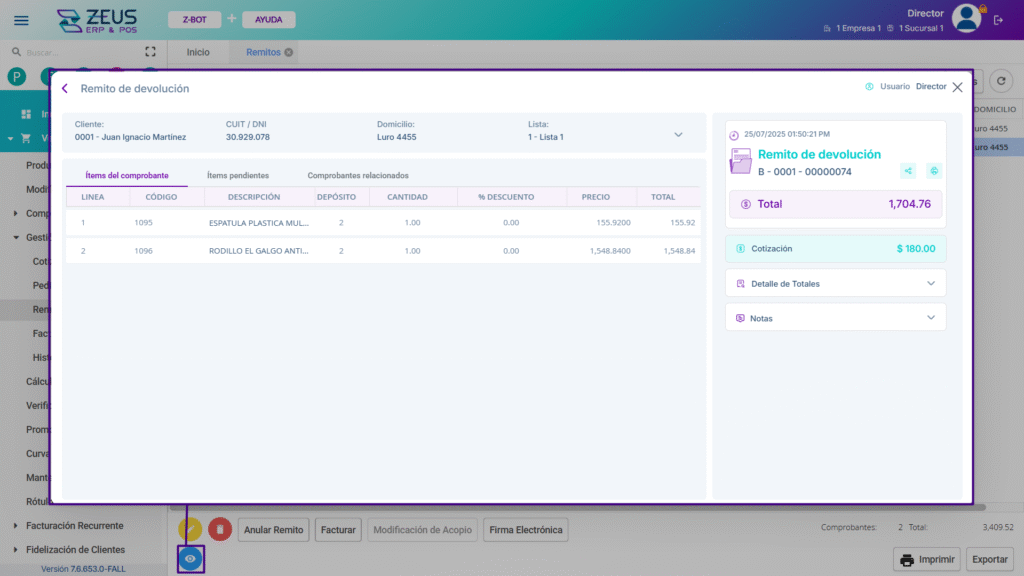The image size is (1024, 576).
Task: Click the logout icon in header
Action: (x=999, y=20)
